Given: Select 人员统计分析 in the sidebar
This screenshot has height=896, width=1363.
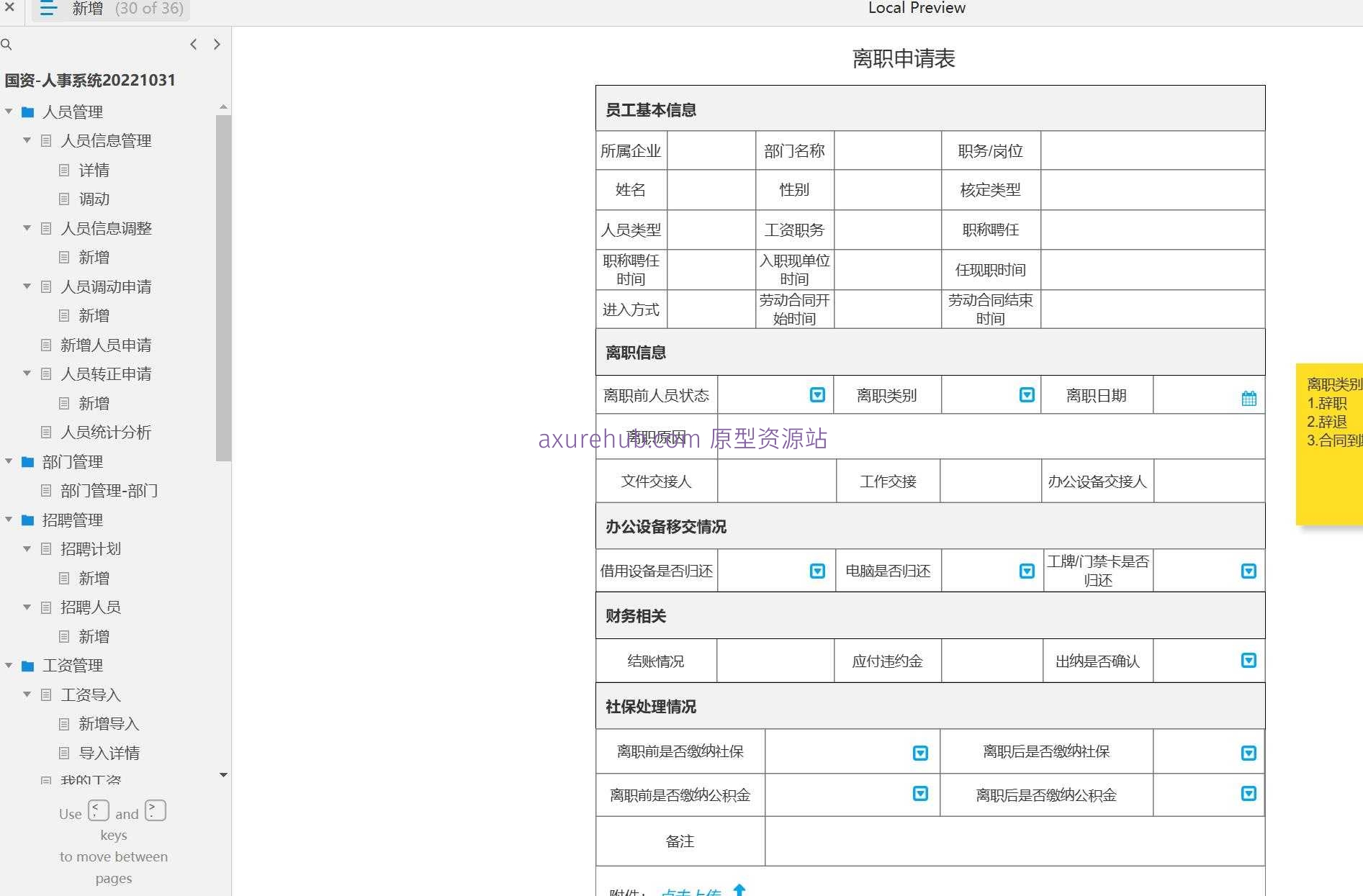Looking at the screenshot, I should pyautogui.click(x=115, y=432).
